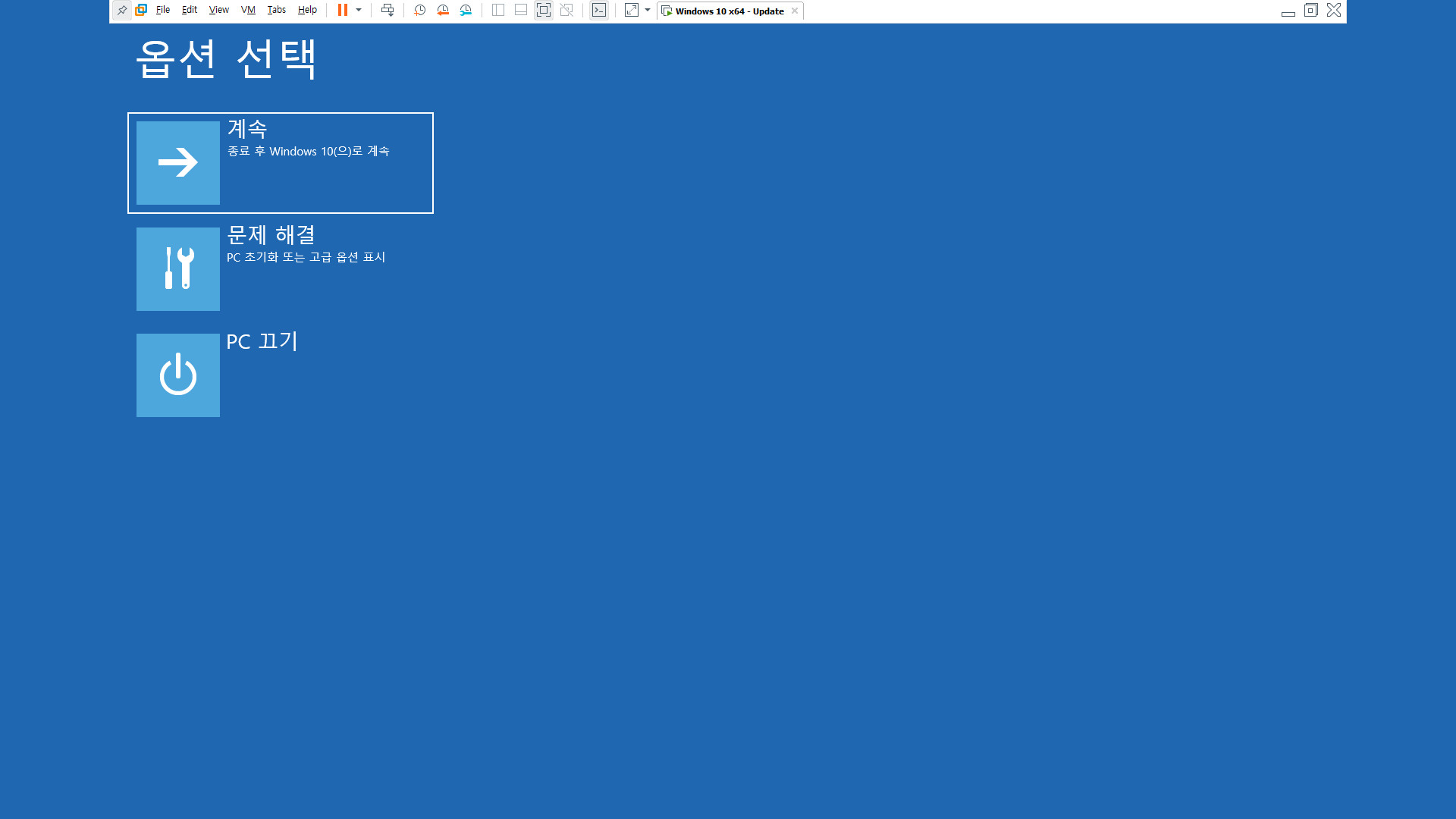This screenshot has width=1456, height=819.
Task: Close the Windows 10 x64 - Update tab
Action: [795, 11]
